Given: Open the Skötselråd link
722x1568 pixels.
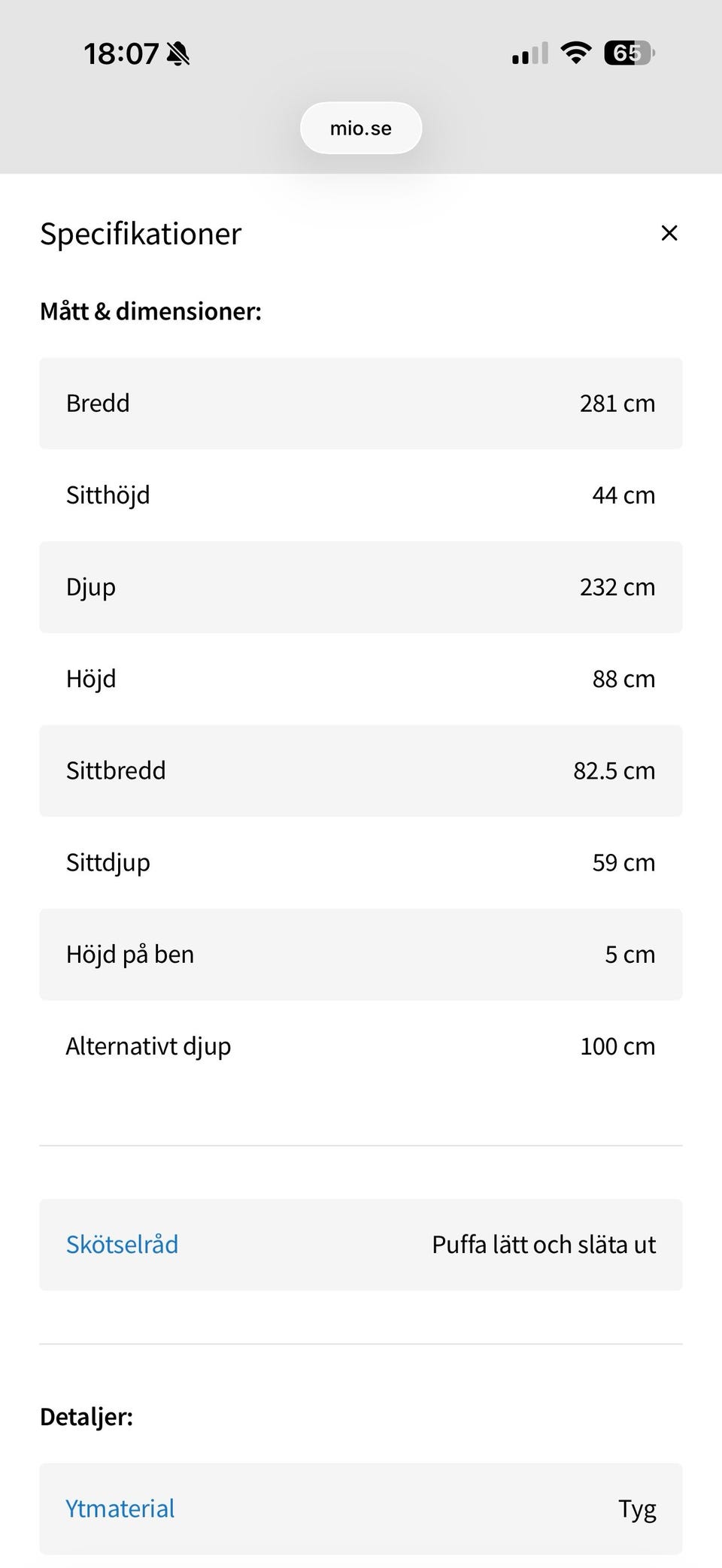Looking at the screenshot, I should pyautogui.click(x=122, y=1244).
